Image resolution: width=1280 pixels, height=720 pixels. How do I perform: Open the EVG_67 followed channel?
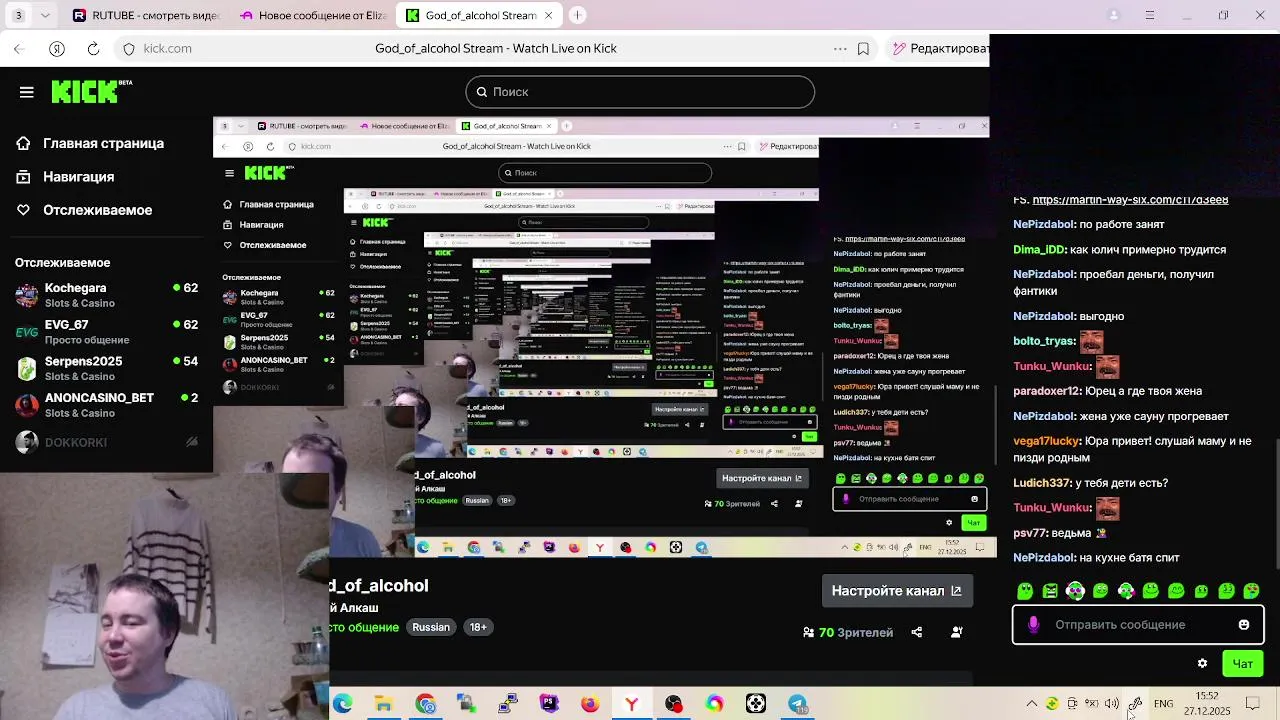tap(106, 332)
